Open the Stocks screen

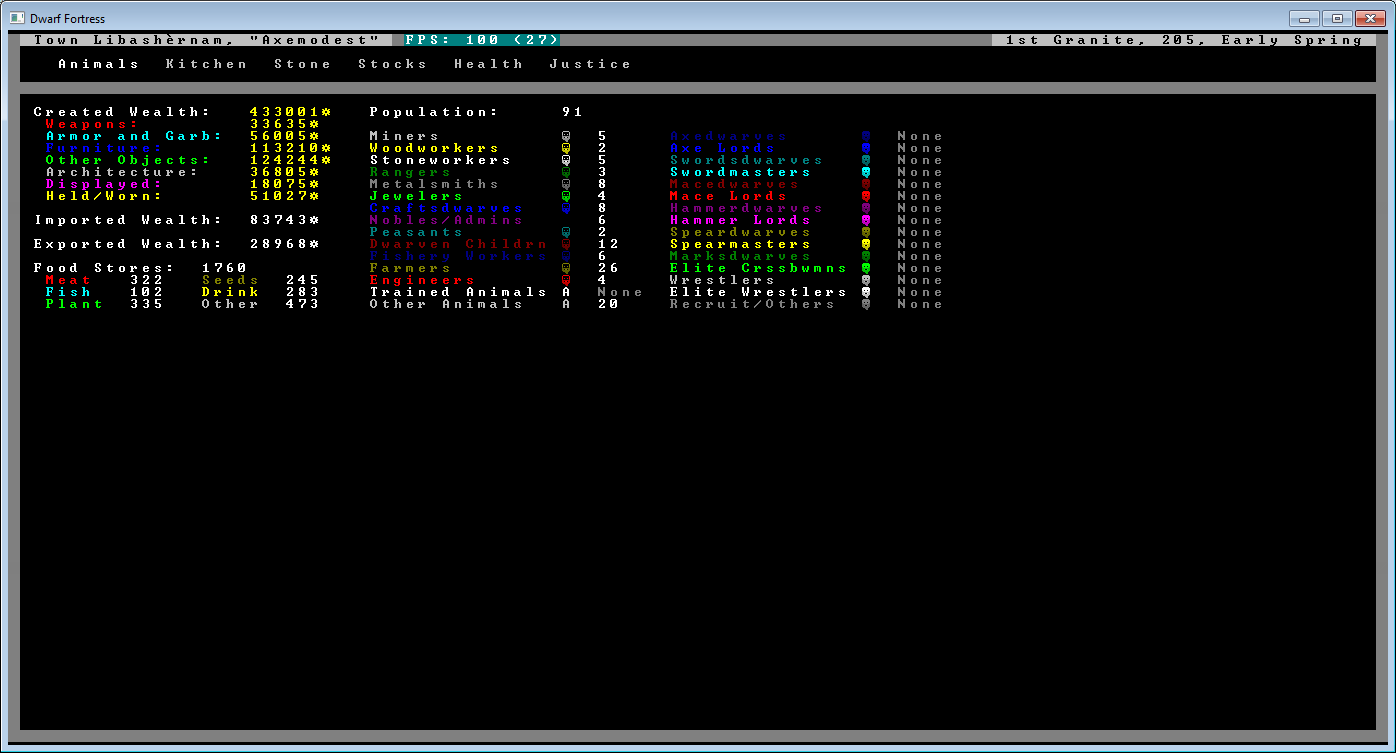tap(393, 64)
